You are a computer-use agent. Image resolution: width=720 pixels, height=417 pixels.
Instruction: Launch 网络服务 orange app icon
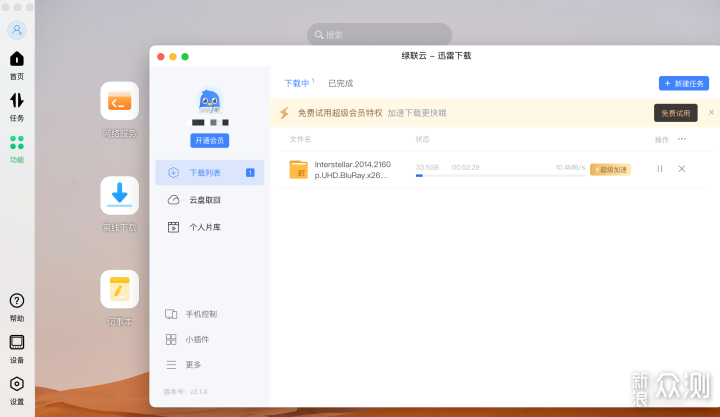tap(119, 101)
